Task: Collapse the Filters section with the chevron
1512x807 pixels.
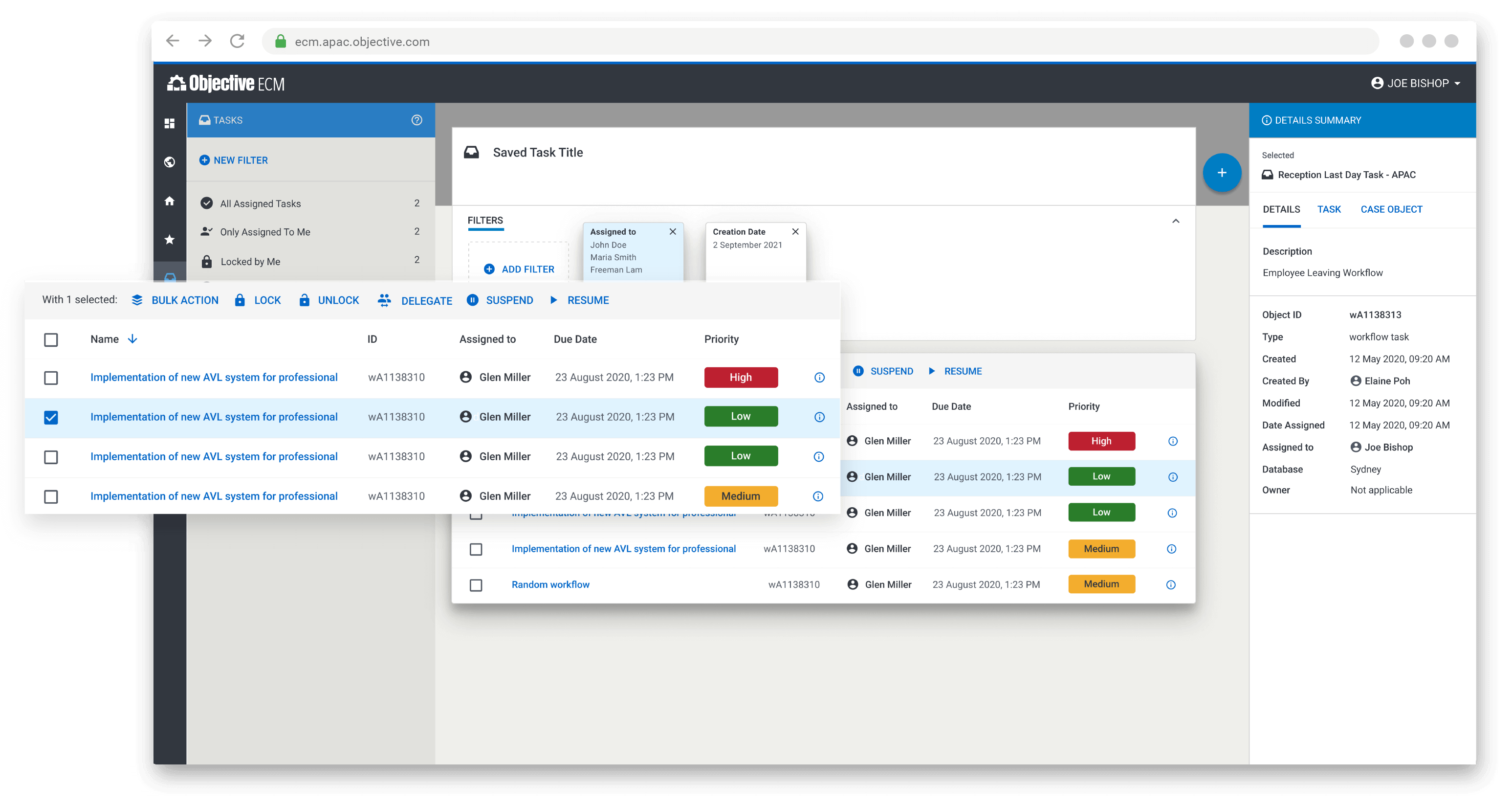Action: click(x=1176, y=222)
